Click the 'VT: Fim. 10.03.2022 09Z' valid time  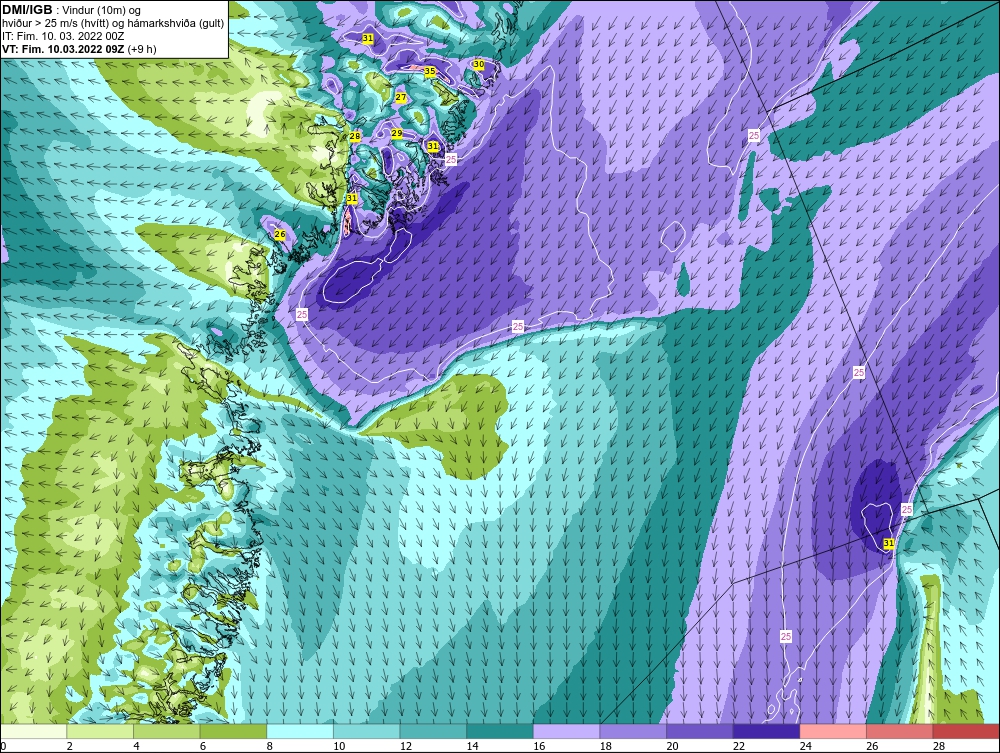point(64,49)
